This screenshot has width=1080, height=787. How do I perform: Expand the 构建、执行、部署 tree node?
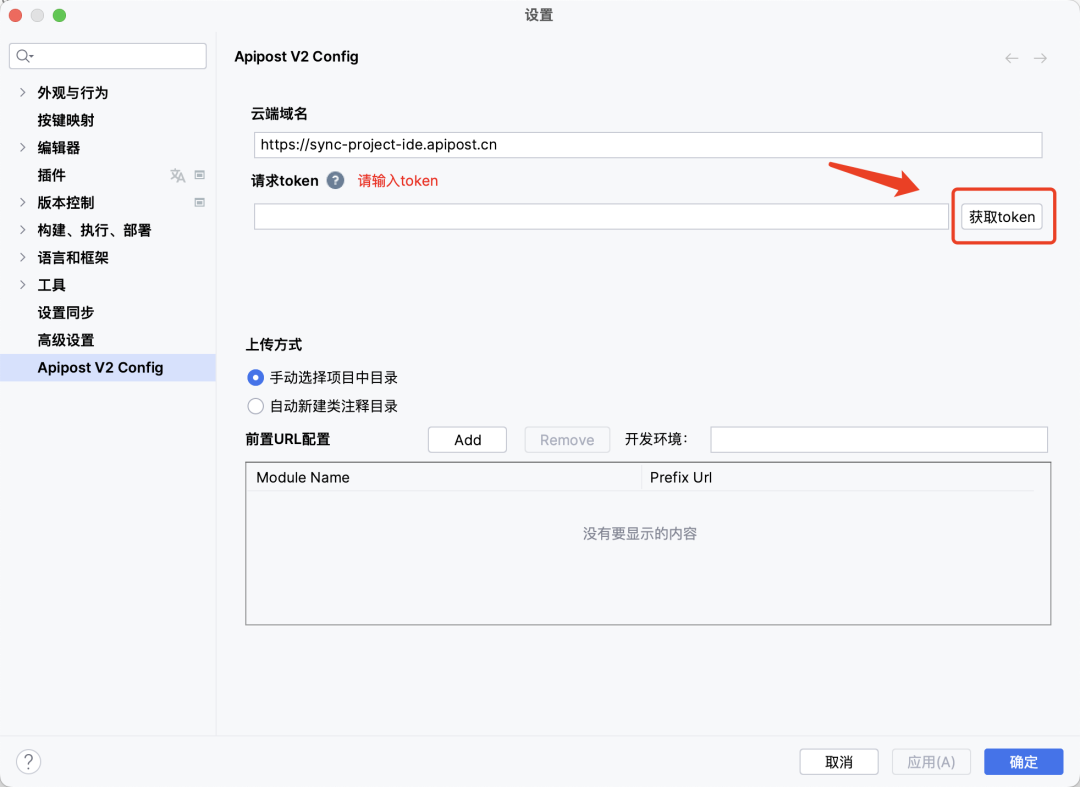click(23, 230)
